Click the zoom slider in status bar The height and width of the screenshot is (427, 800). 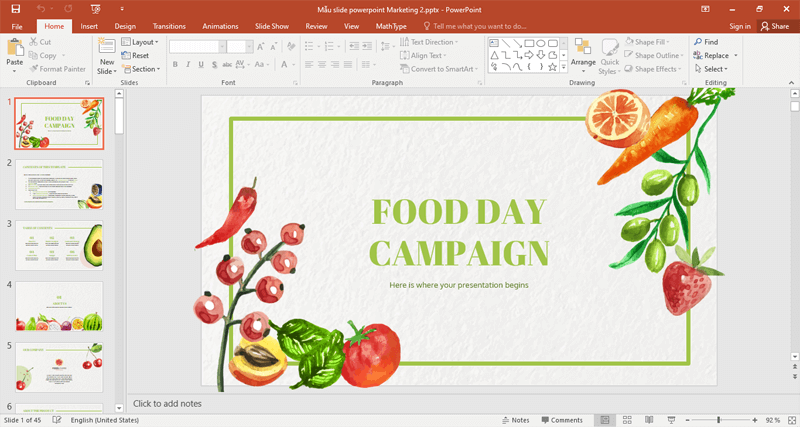pos(720,420)
